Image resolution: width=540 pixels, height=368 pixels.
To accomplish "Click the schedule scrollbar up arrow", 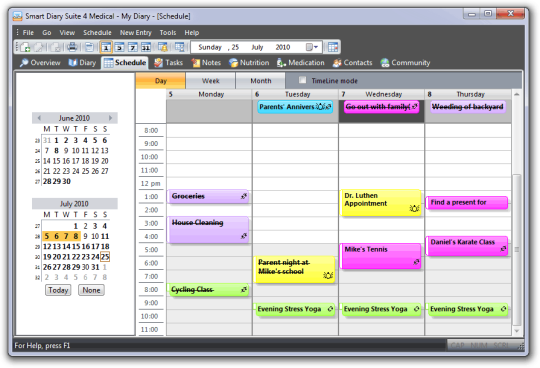I will click(517, 94).
